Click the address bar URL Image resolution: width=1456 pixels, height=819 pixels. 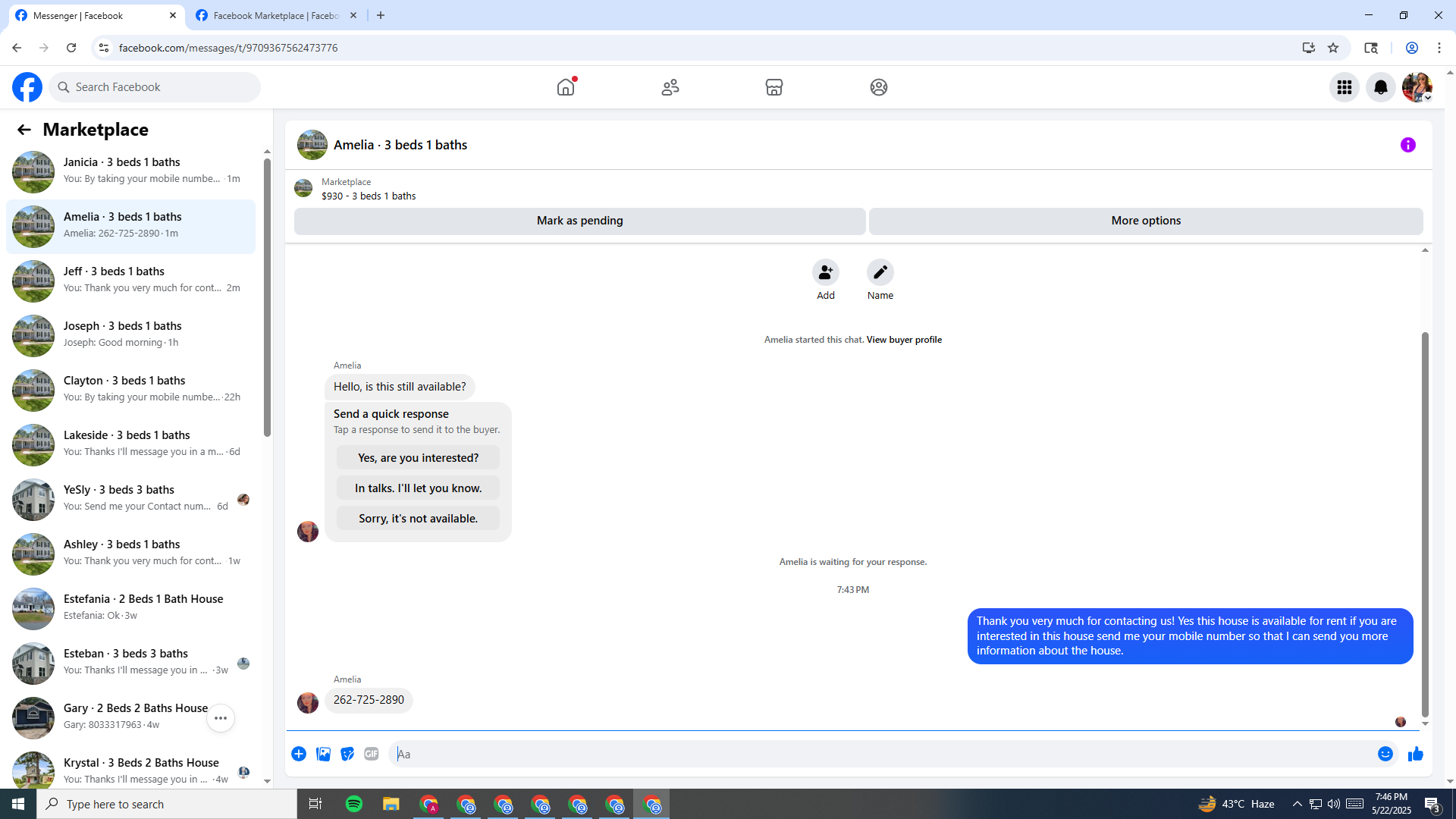pyautogui.click(x=228, y=48)
